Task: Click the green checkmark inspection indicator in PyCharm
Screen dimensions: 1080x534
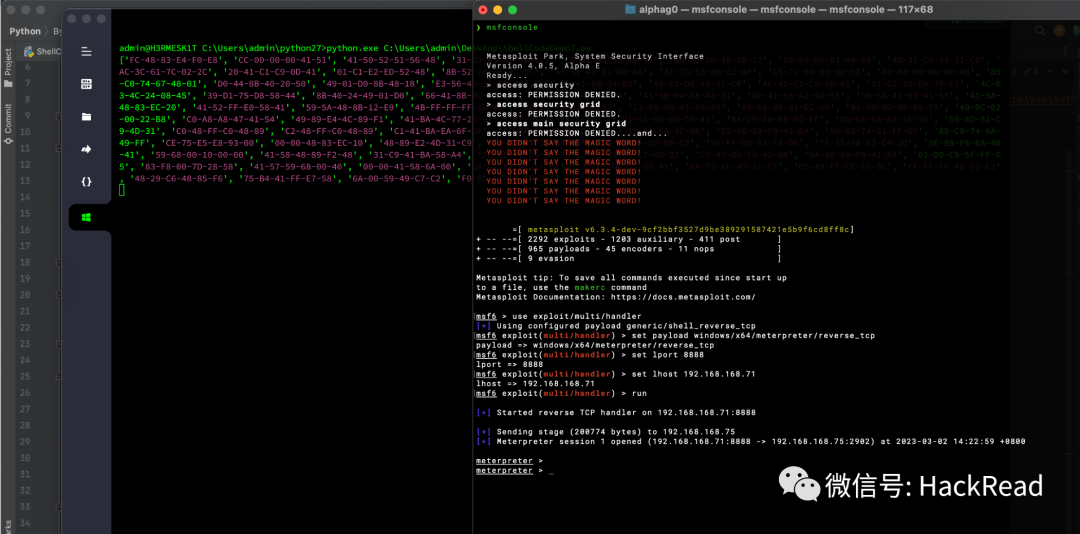Action: point(1026,71)
